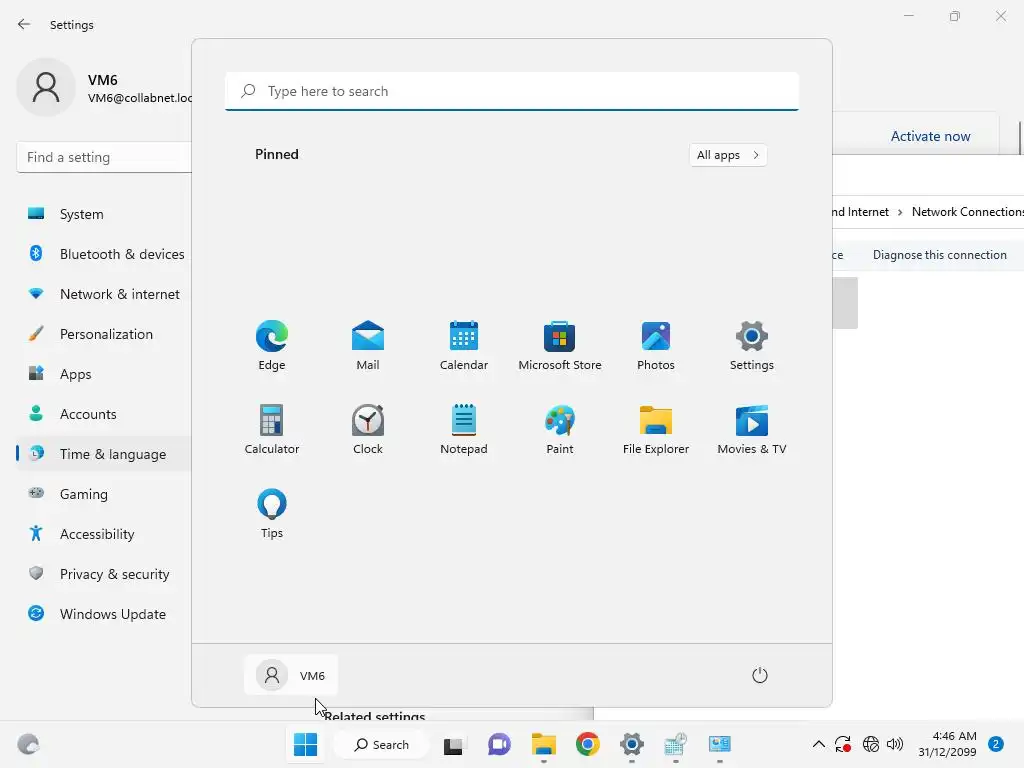This screenshot has height=768, width=1024.
Task: Launch Movies & TV app
Action: pos(752,429)
